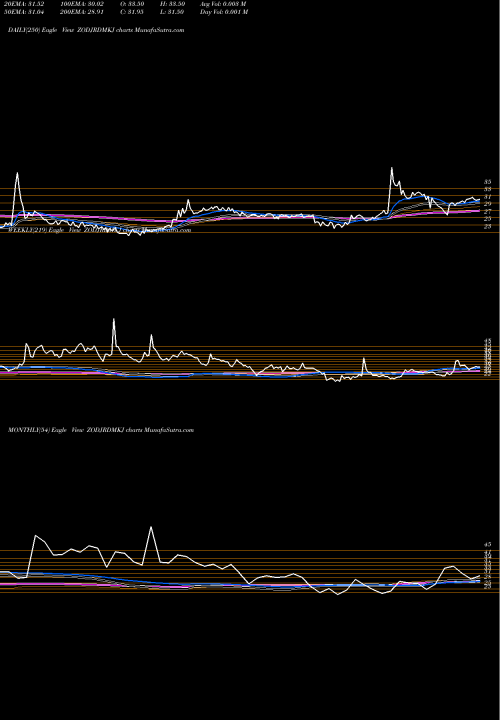This screenshot has width=500, height=720.
Task: Click the 35 price label on daily chart axis
Action: [x=488, y=182]
